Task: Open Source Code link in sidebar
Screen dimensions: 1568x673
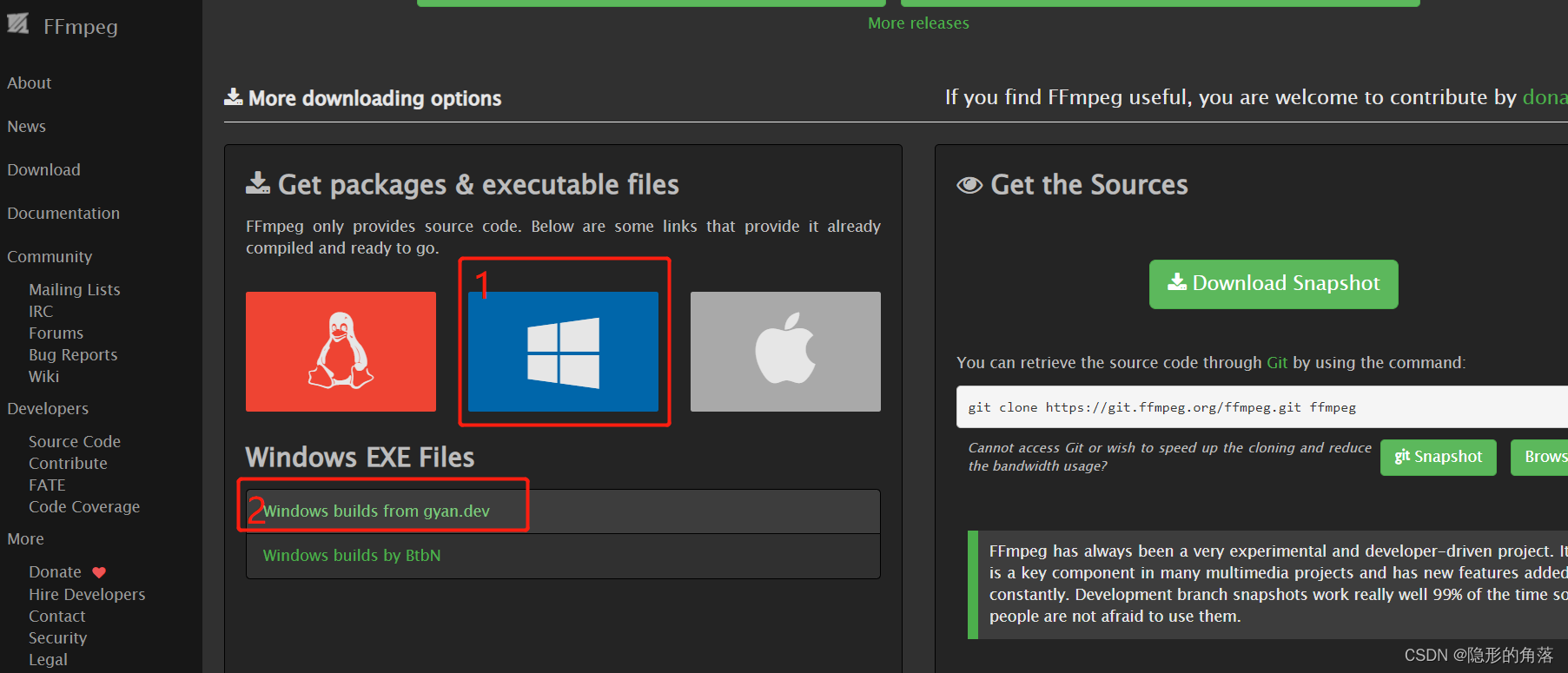Action: 75,441
